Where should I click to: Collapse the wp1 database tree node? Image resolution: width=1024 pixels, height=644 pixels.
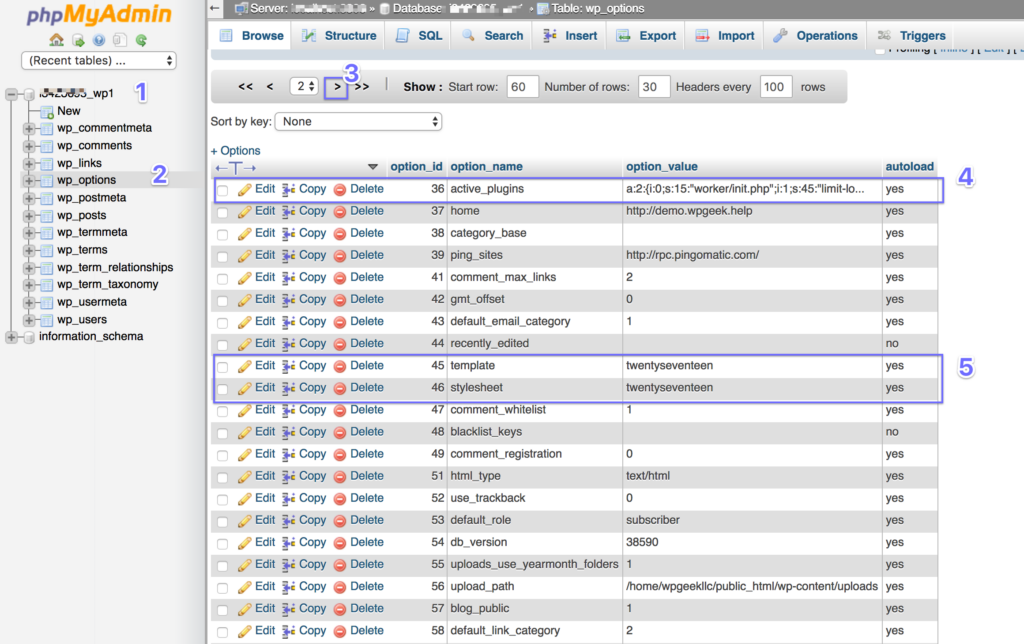11,95
